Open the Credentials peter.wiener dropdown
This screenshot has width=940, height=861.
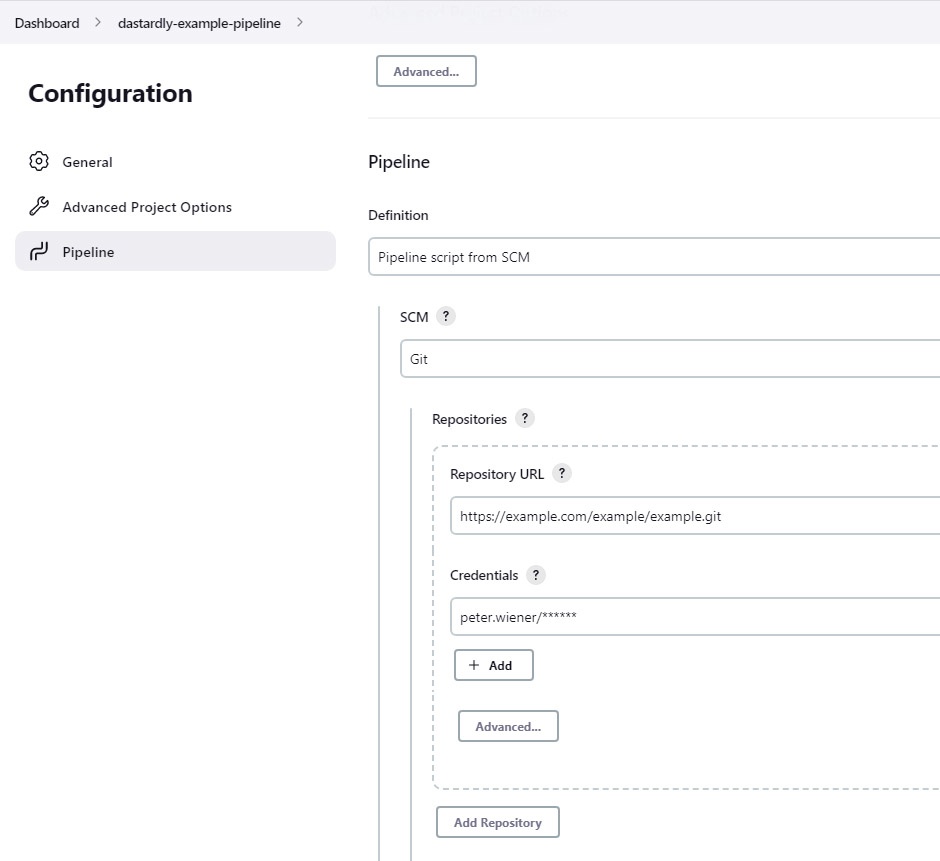pos(695,616)
